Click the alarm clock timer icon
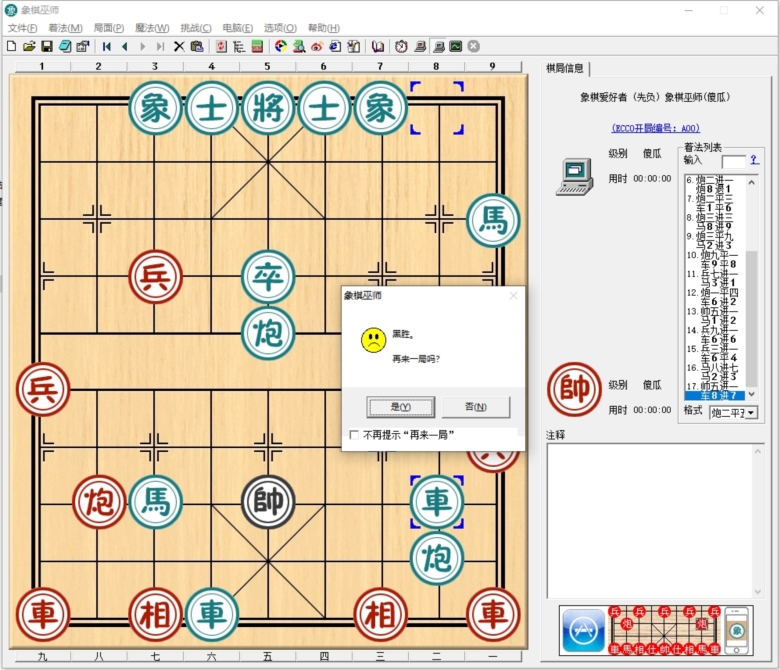Screen dimensions: 780x670 pos(401,46)
